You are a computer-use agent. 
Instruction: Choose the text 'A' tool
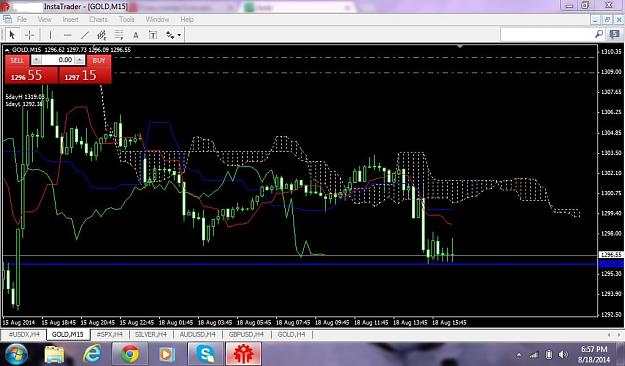pos(136,35)
